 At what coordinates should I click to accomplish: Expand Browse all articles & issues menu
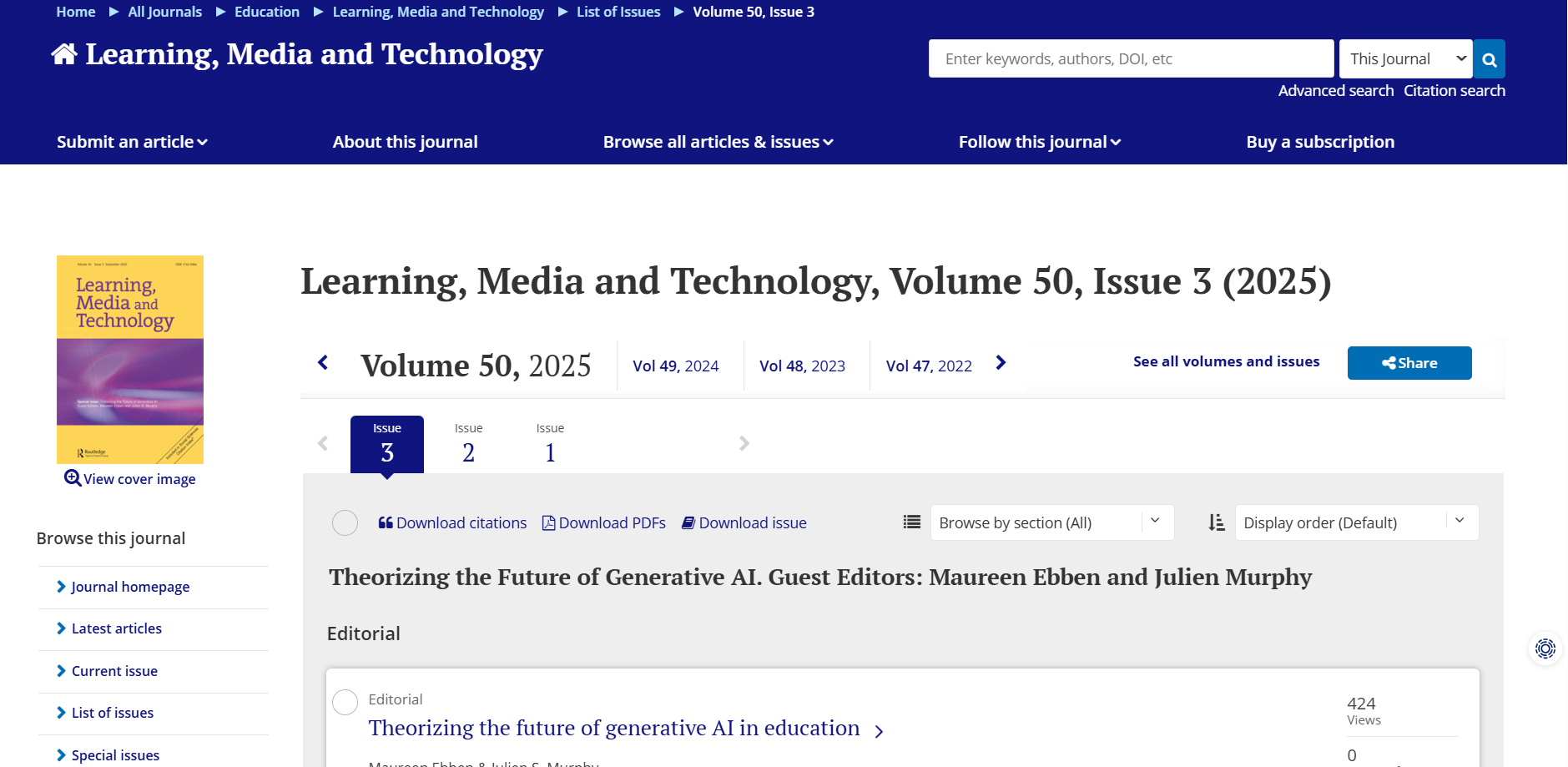click(x=718, y=142)
